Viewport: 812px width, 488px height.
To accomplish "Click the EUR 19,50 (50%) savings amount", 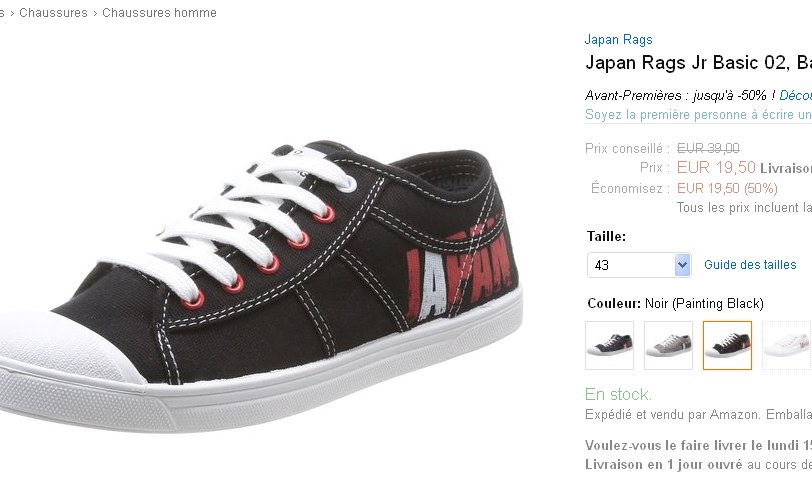I will [x=727, y=187].
